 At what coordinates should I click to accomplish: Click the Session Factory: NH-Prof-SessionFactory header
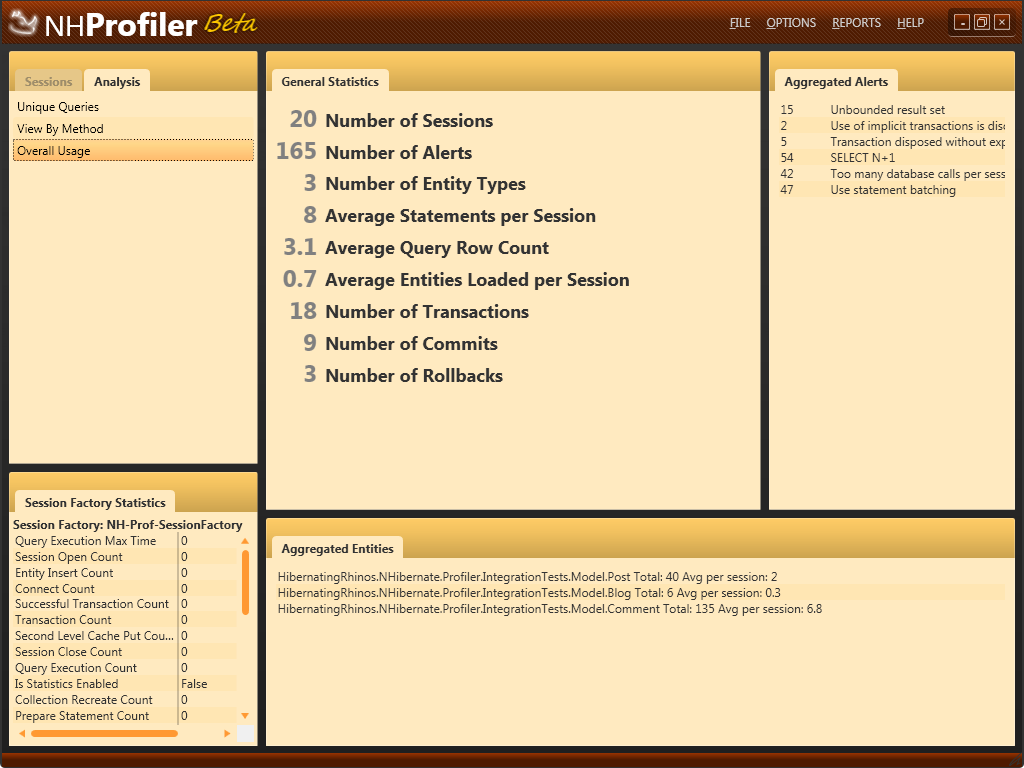click(127, 524)
